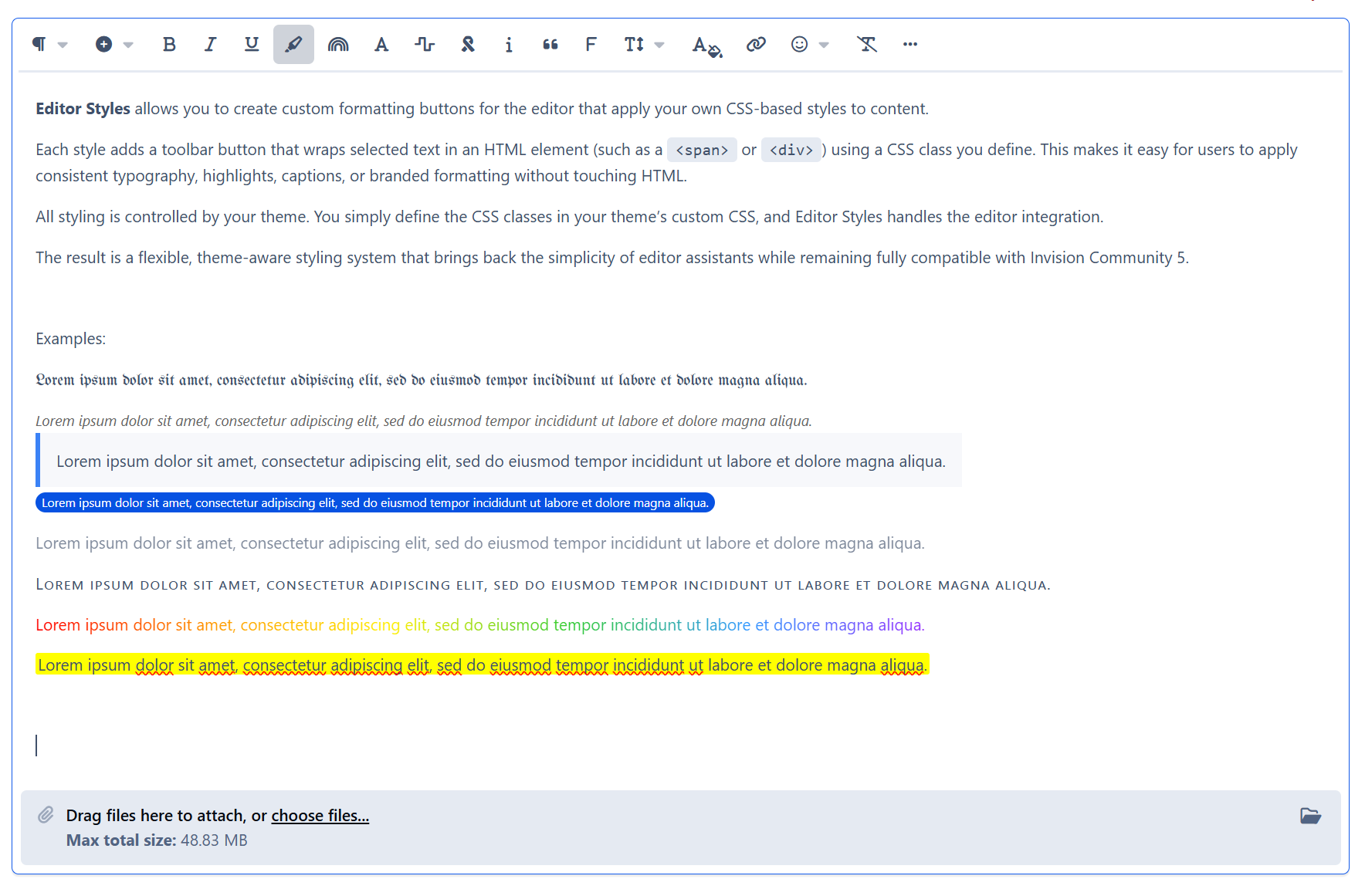The image size is (1365, 896).
Task: Click the ribbon badge style icon
Action: 468,45
